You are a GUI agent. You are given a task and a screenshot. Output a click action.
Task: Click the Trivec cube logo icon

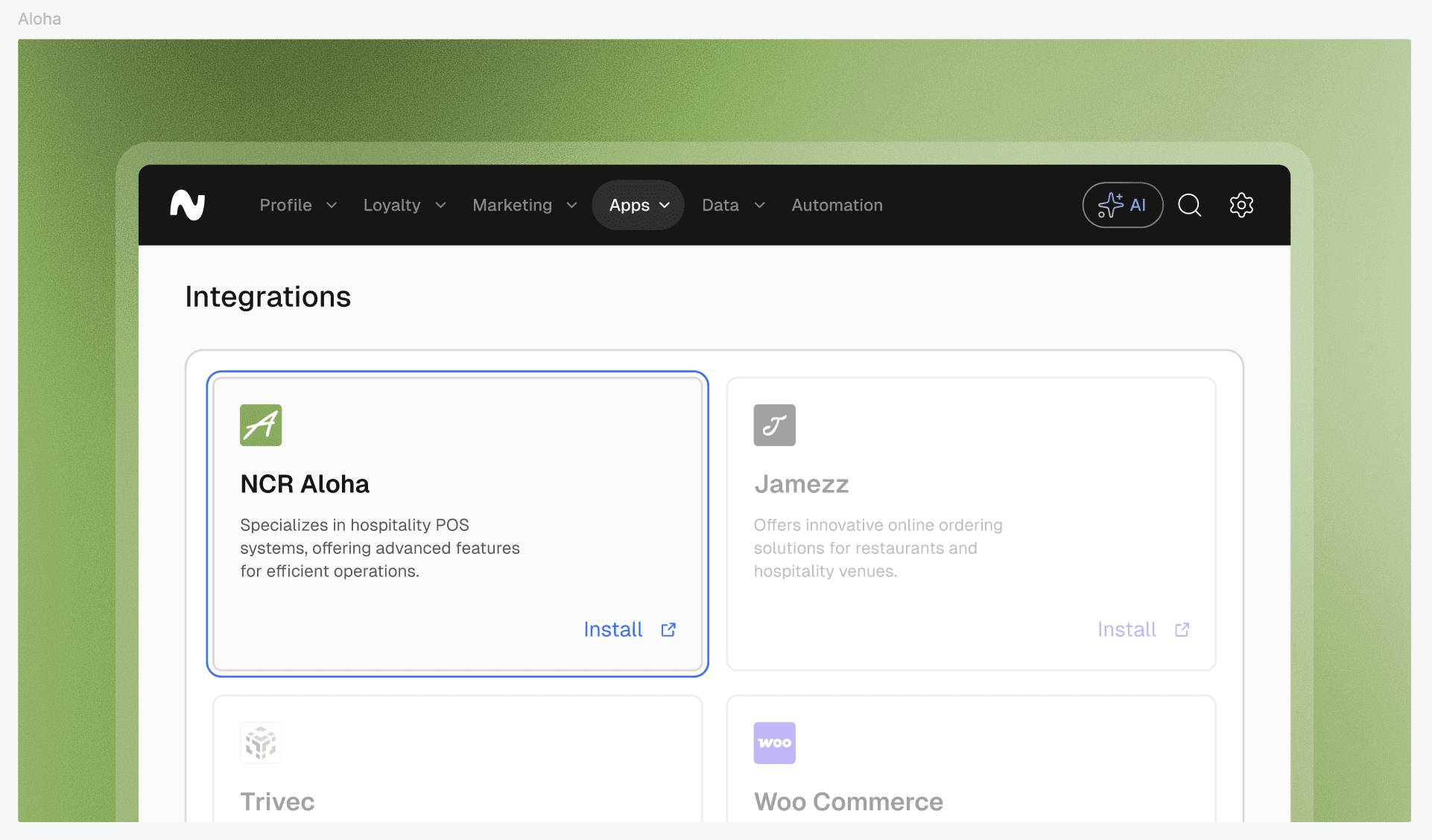click(x=261, y=742)
